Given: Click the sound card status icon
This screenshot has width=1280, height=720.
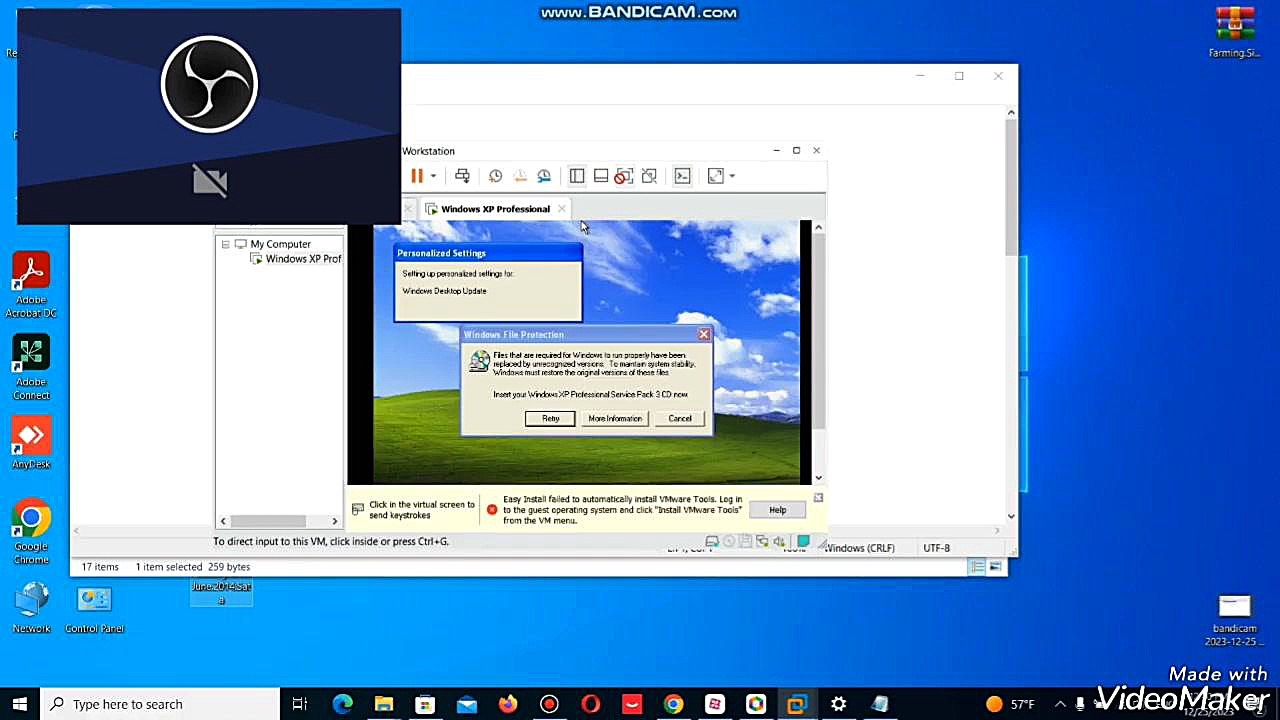Looking at the screenshot, I should point(779,542).
